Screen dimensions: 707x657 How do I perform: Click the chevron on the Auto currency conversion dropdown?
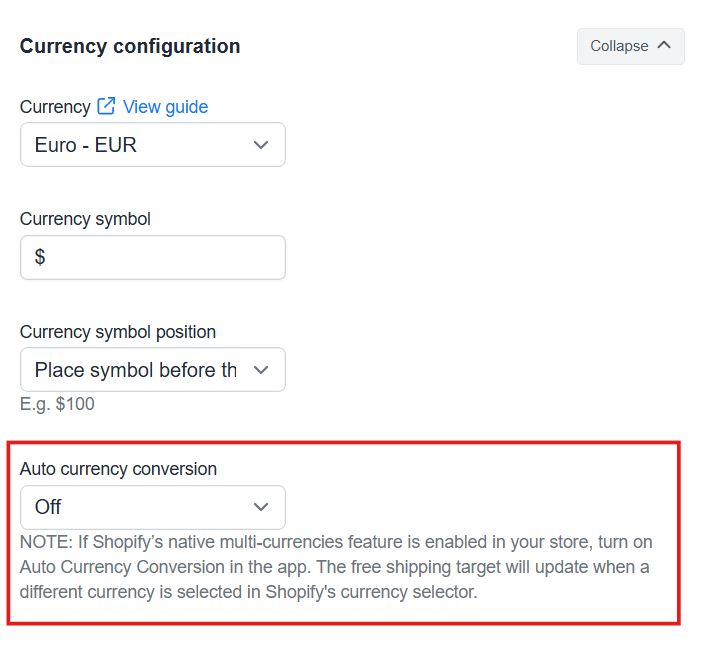(261, 507)
